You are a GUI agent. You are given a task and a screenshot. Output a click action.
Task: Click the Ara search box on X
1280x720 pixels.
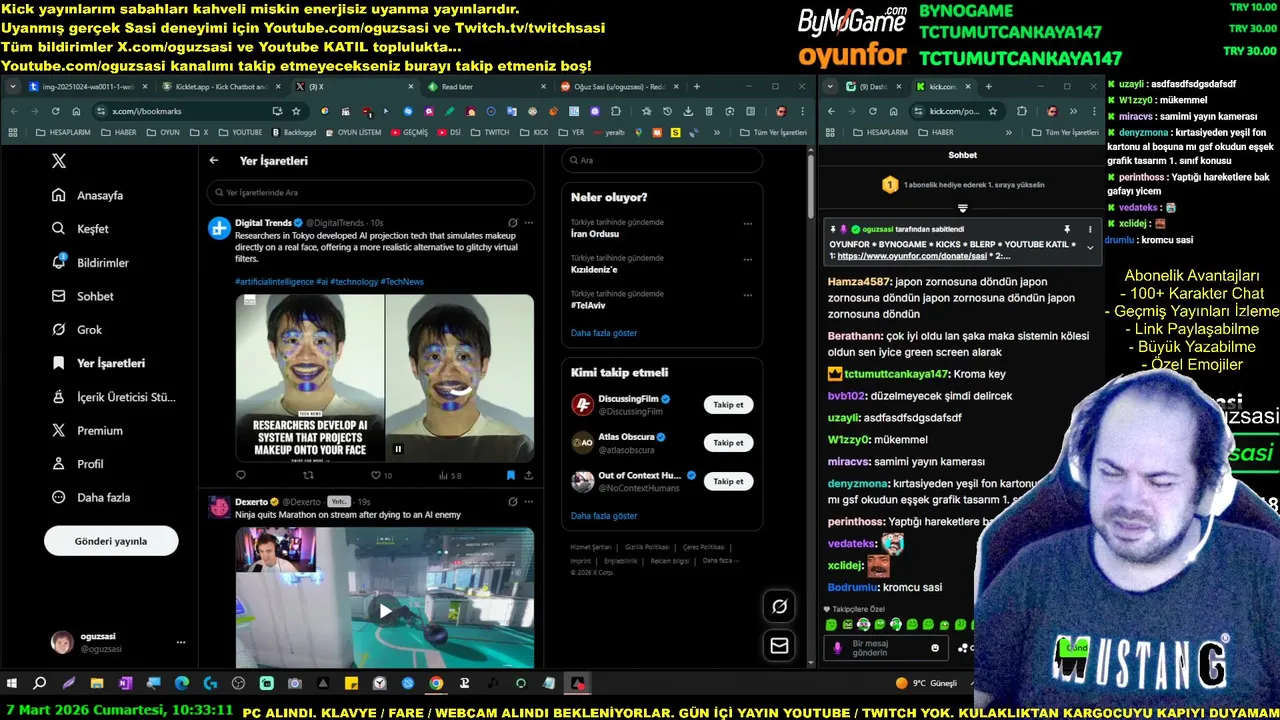pyautogui.click(x=662, y=160)
